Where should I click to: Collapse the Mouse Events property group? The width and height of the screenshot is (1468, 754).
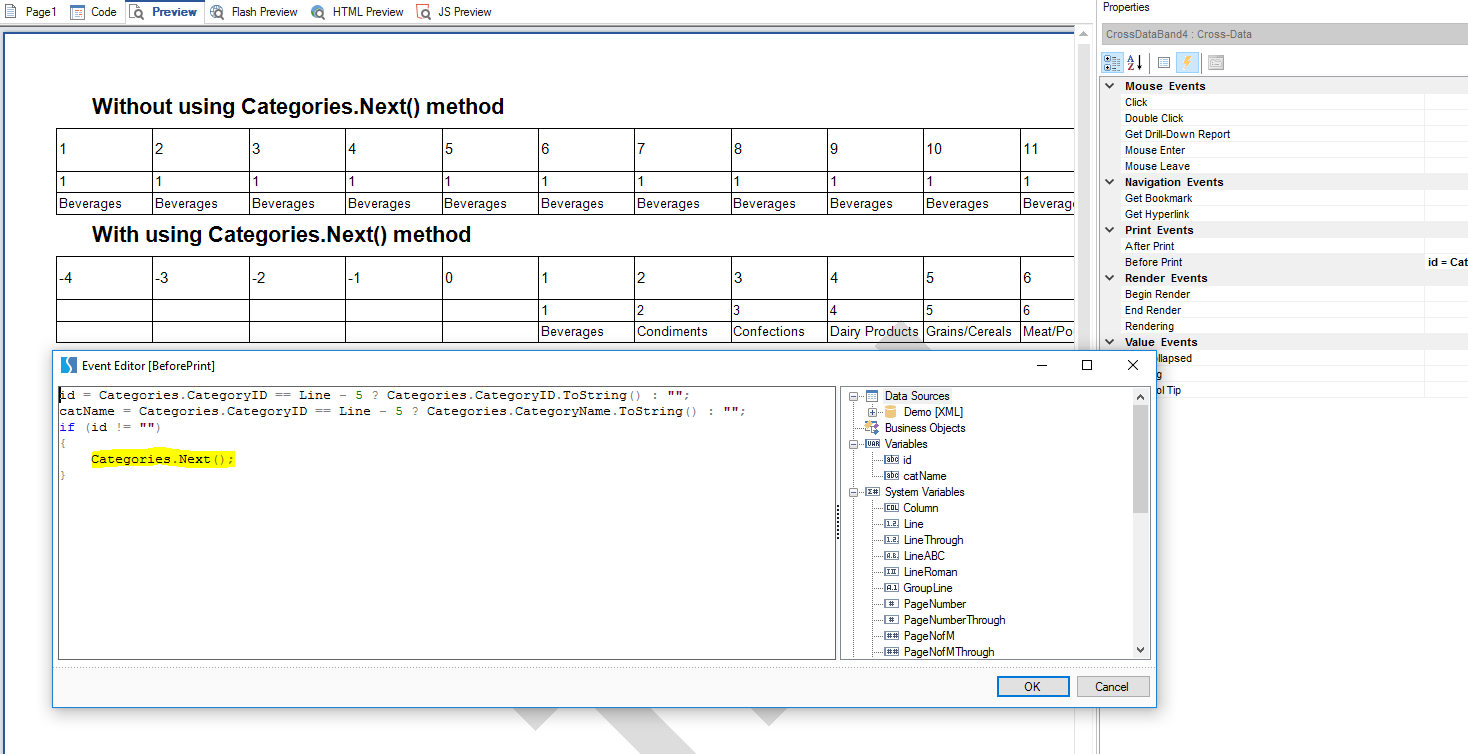[1109, 86]
